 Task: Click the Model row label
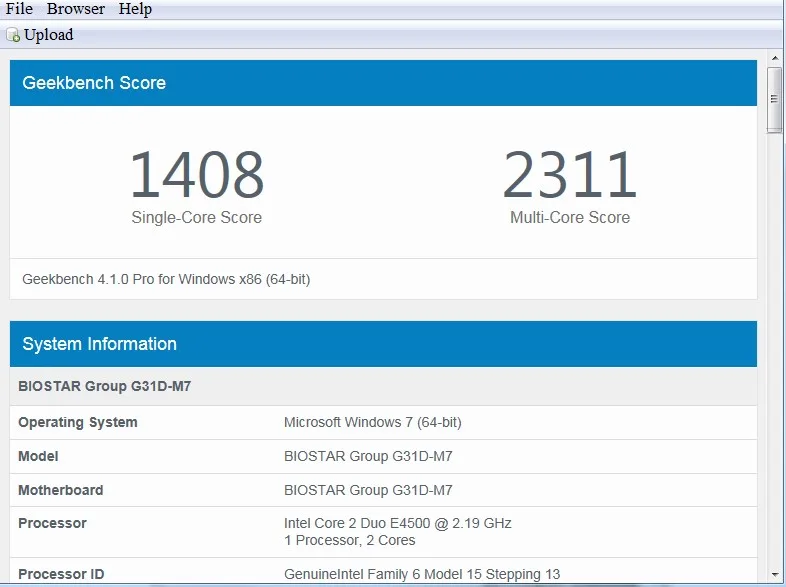[38, 456]
